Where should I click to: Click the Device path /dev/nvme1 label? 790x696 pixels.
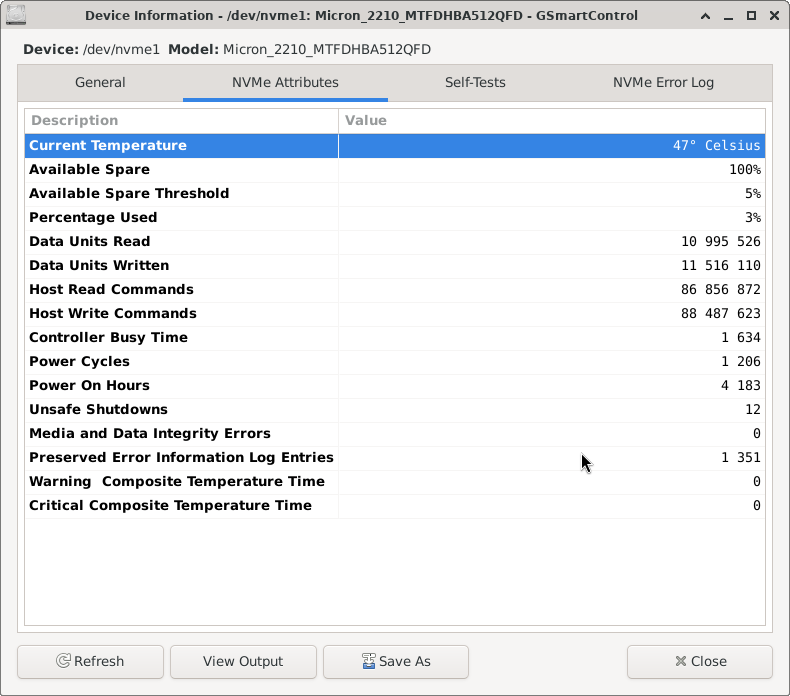121,50
